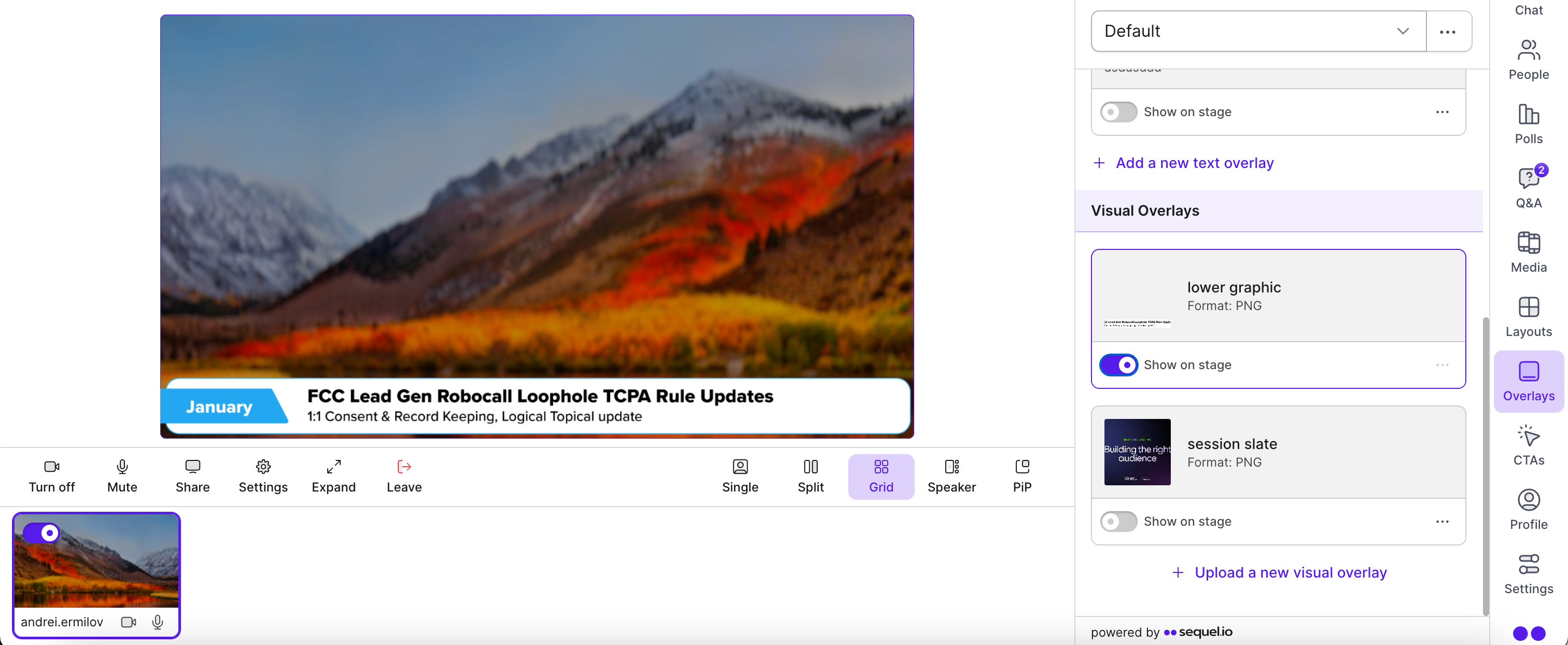Screen dimensions: 1568x645
Task: Select the Grid layout
Action: coord(881,476)
